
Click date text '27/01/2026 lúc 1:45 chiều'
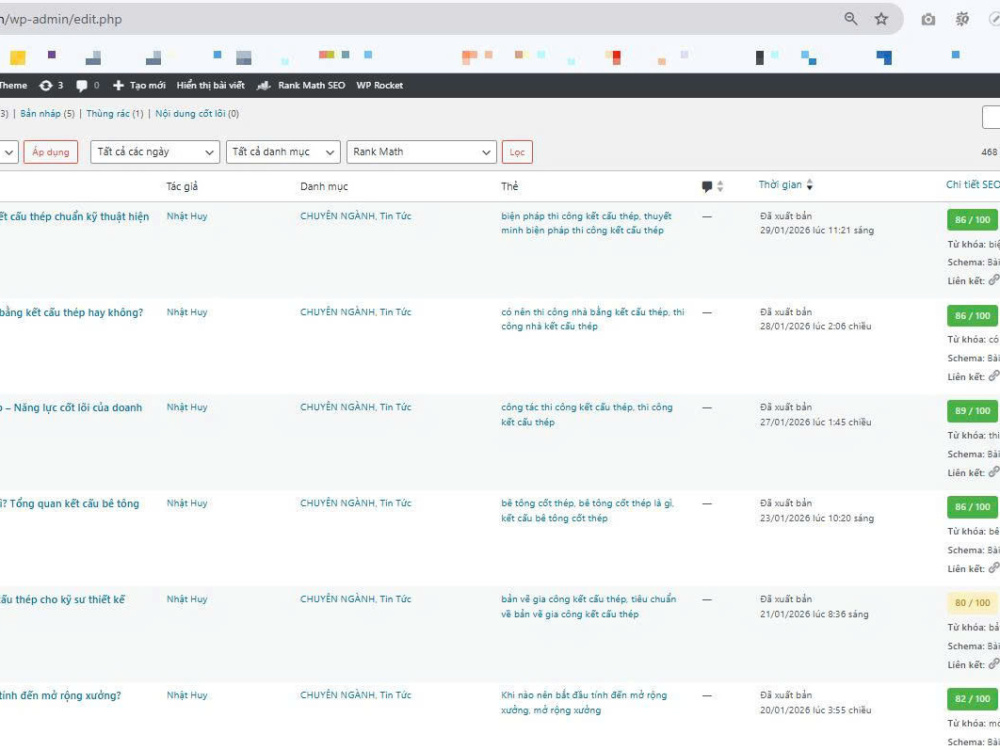click(x=815, y=422)
